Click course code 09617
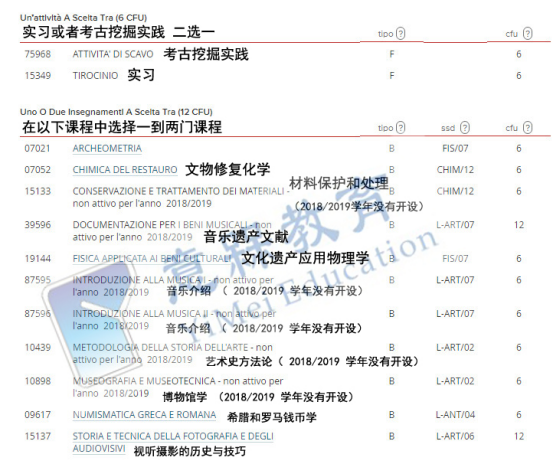The image size is (554, 465). [x=37, y=415]
